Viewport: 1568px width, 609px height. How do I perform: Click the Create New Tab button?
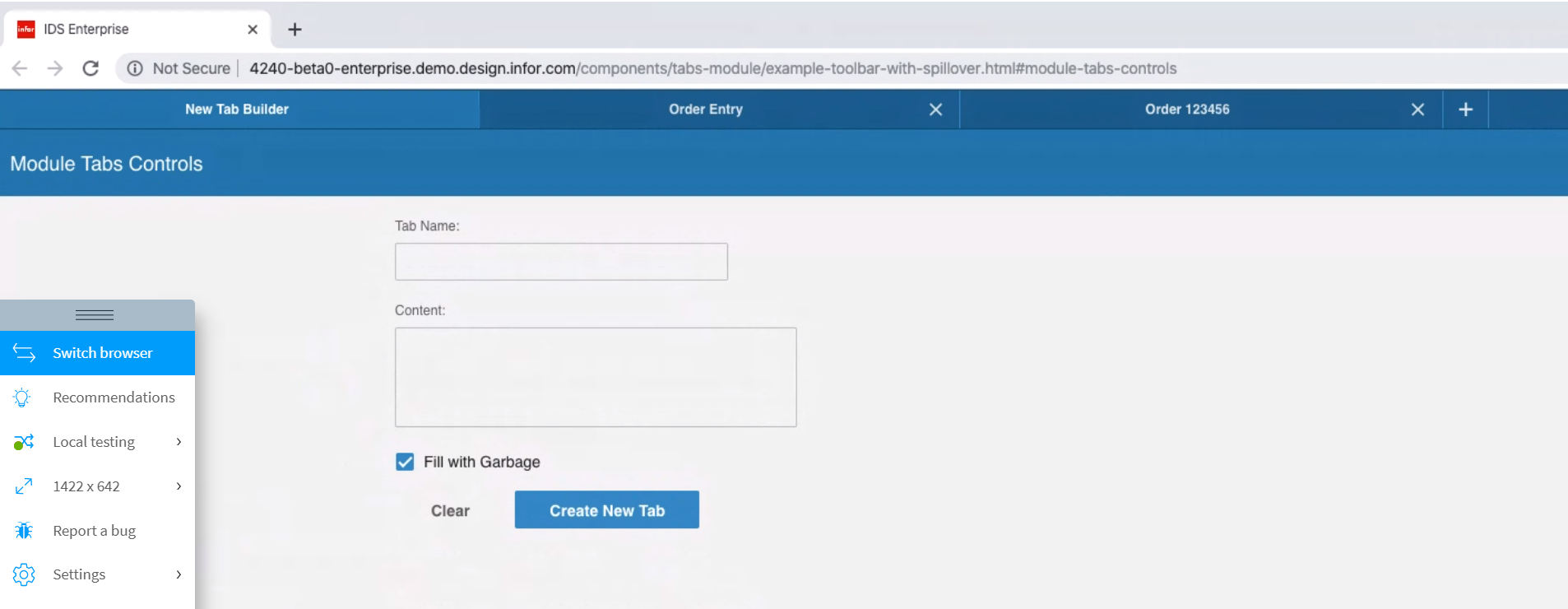point(607,509)
